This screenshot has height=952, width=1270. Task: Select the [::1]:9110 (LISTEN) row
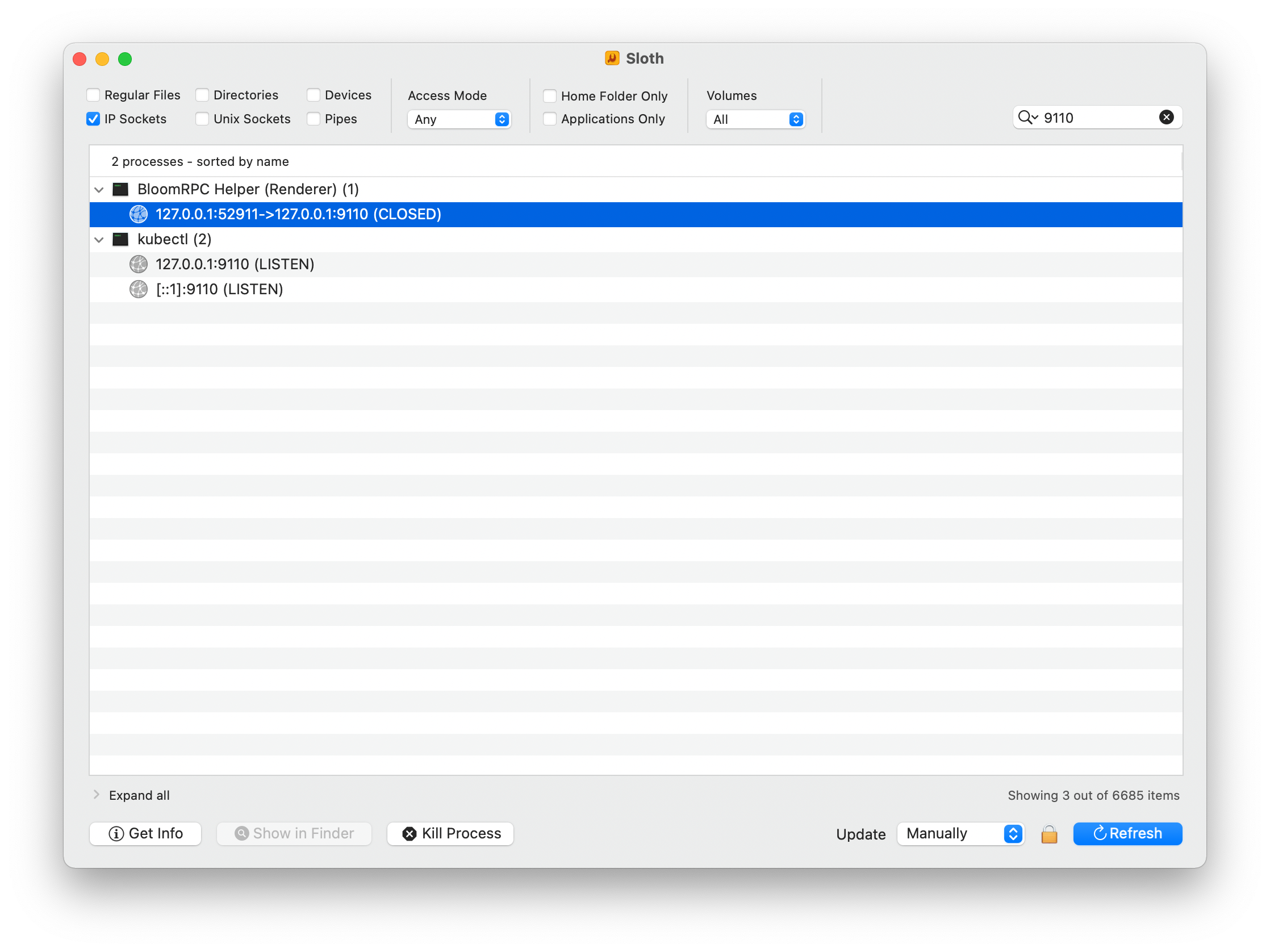[636, 289]
